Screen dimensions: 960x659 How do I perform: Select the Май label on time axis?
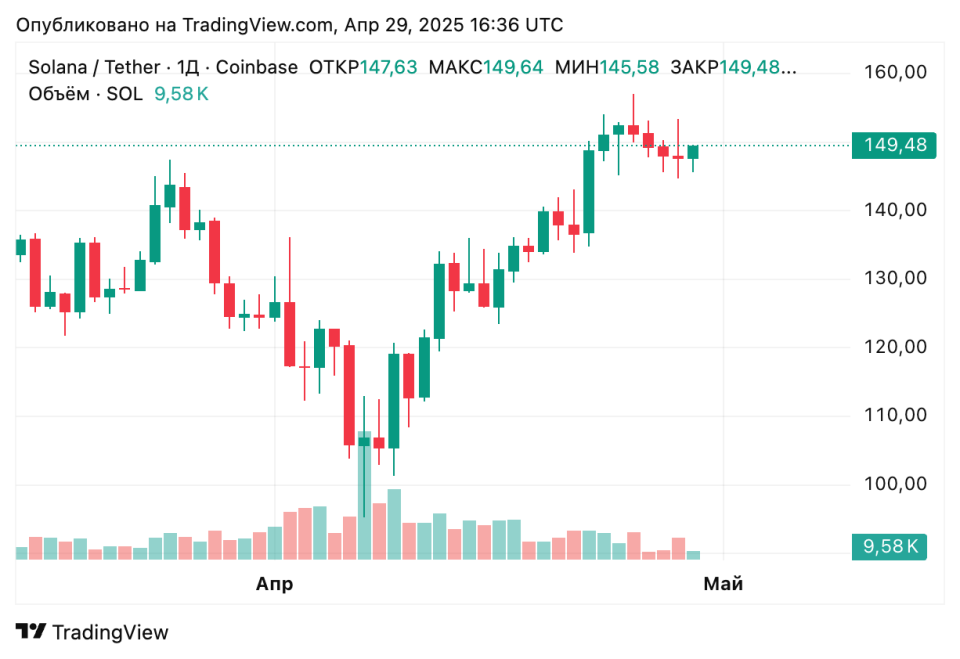pos(723,584)
